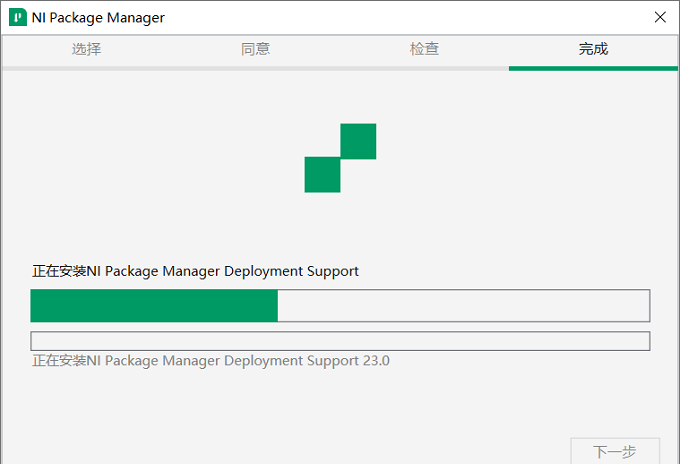Go to the 完成 step tab
680x464 pixels.
tap(593, 49)
